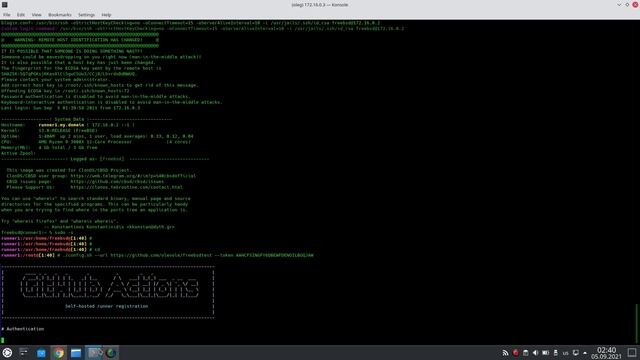Open the RSS feed tray icon

click(x=505, y=353)
